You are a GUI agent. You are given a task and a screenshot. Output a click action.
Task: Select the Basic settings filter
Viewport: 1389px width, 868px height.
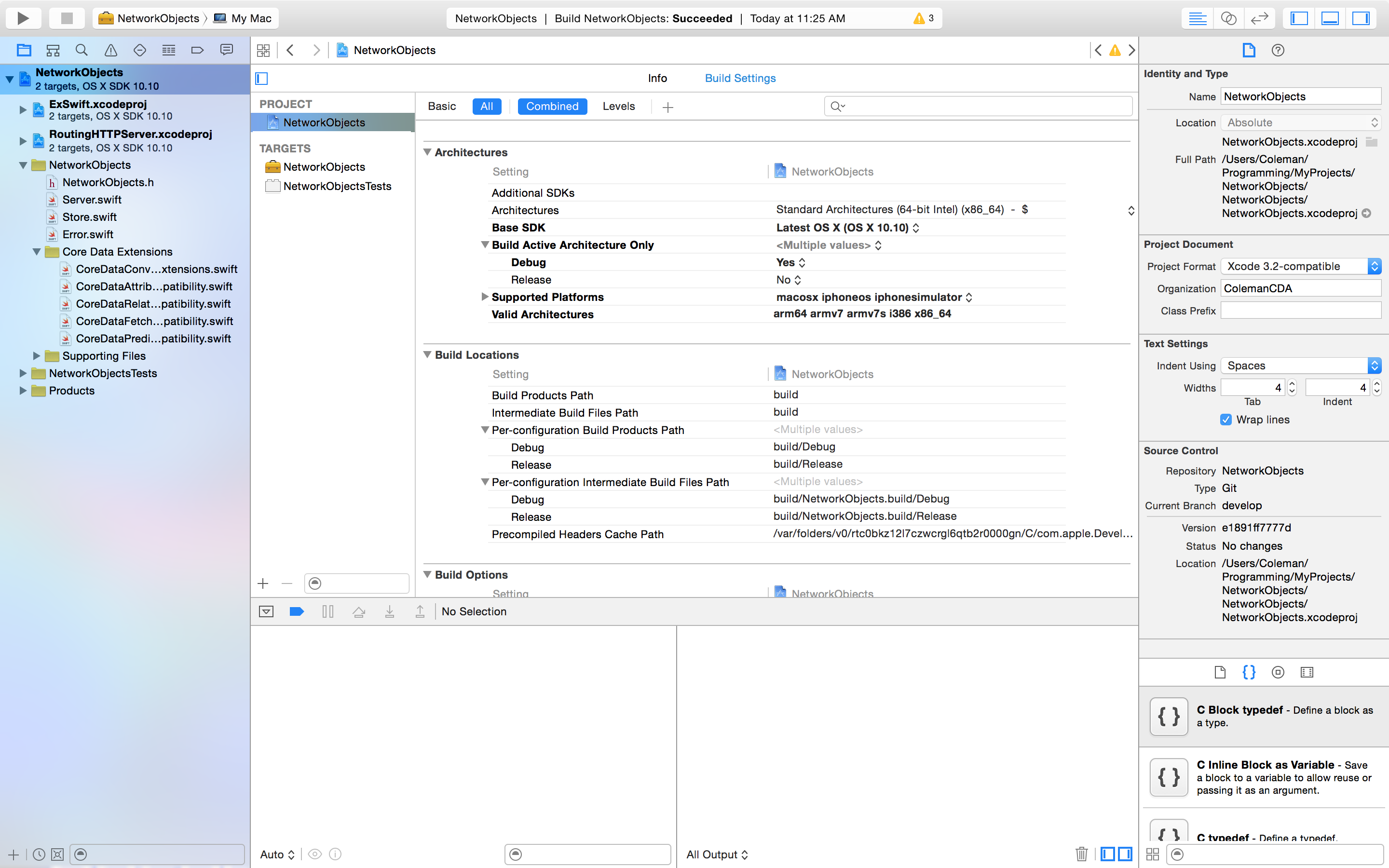point(441,106)
